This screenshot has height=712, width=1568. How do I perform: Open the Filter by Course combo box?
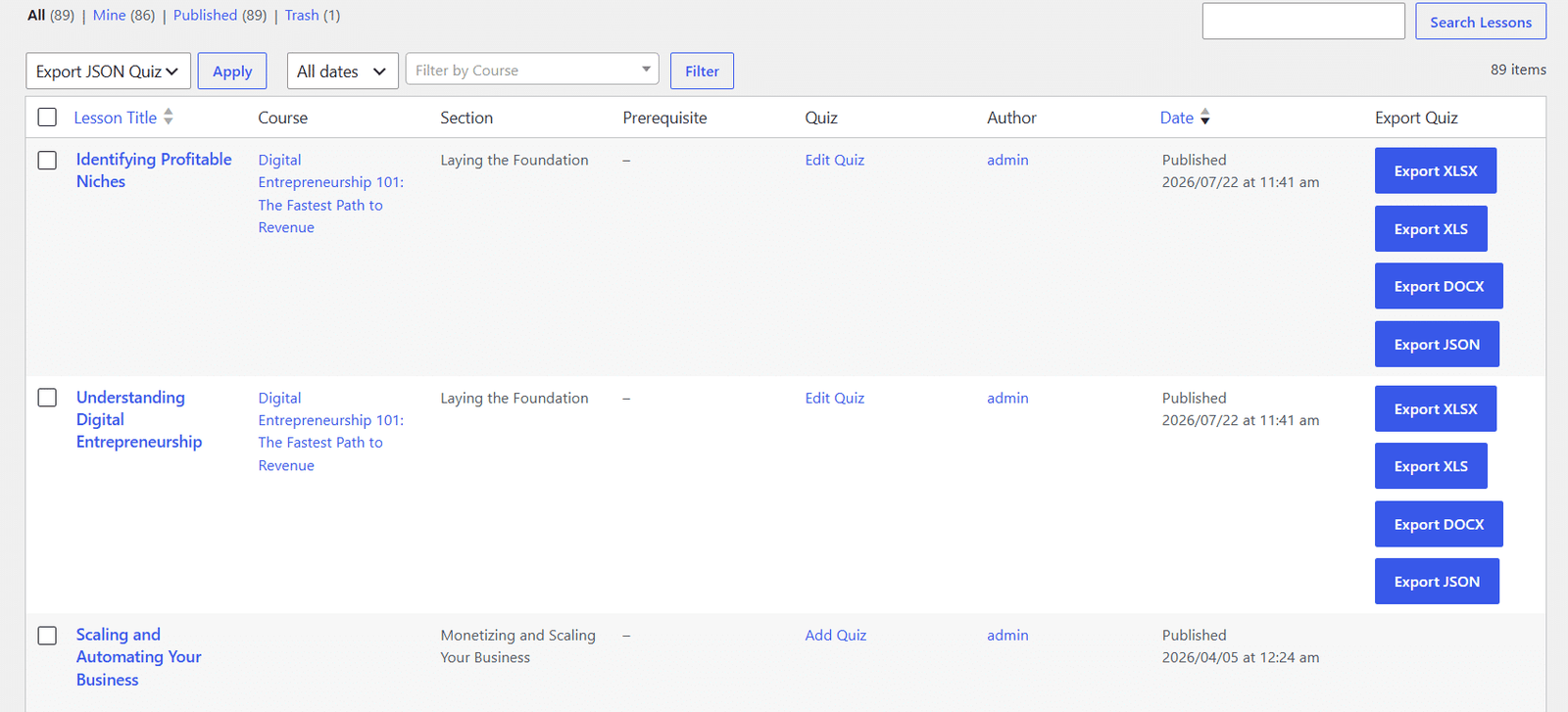click(x=532, y=70)
